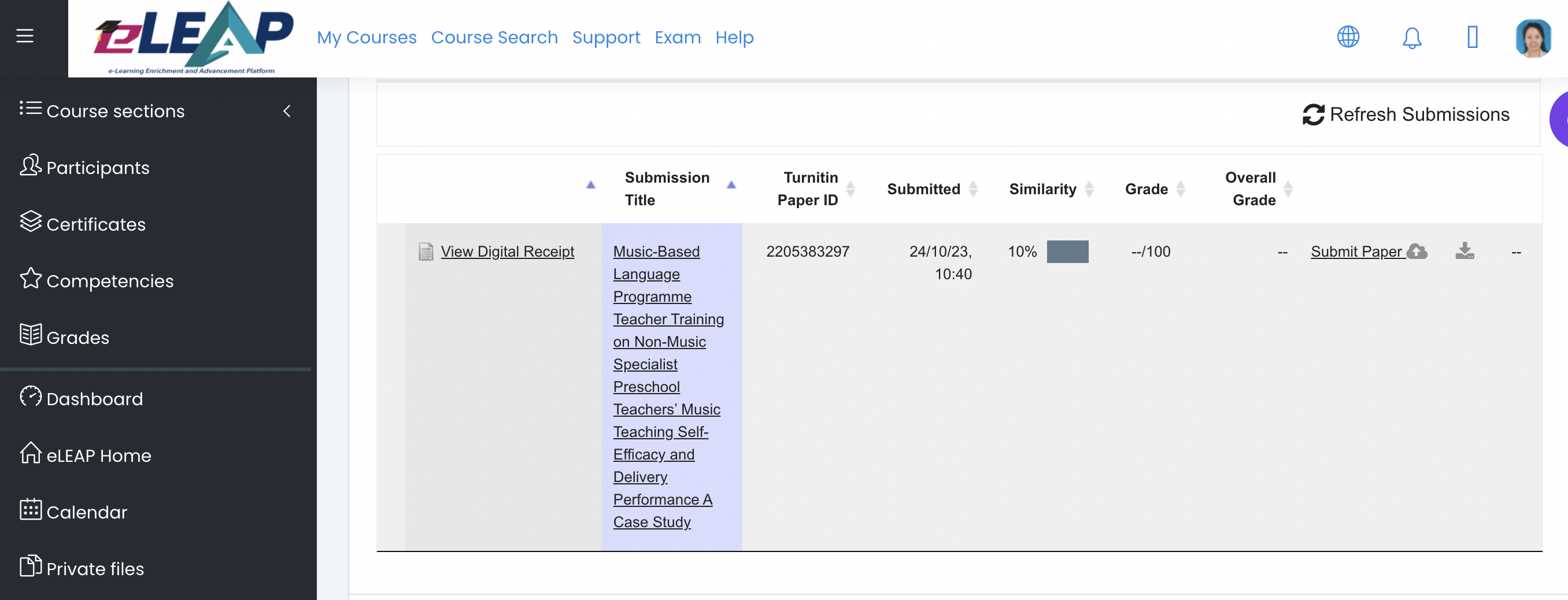The height and width of the screenshot is (600, 1568).
Task: Click View Digital Receipt link
Action: (x=506, y=251)
